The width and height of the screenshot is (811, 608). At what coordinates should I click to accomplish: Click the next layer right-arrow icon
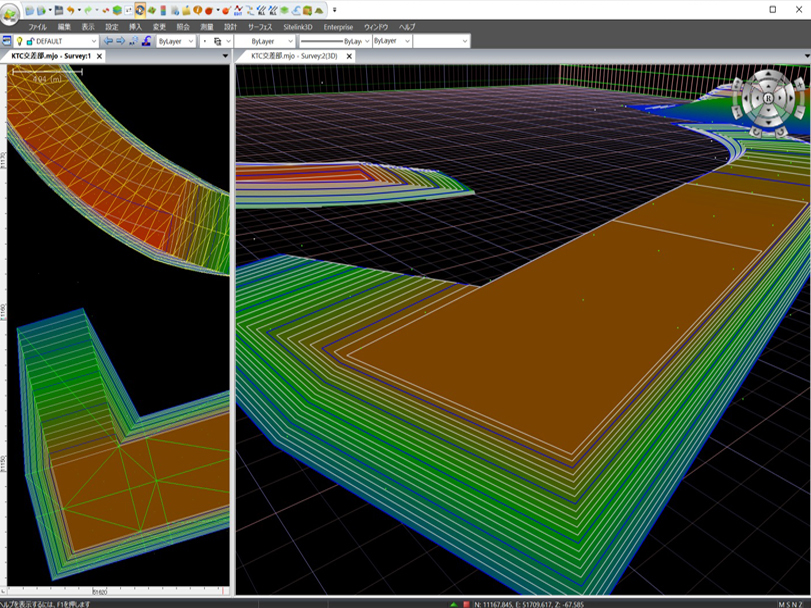pyautogui.click(x=121, y=41)
